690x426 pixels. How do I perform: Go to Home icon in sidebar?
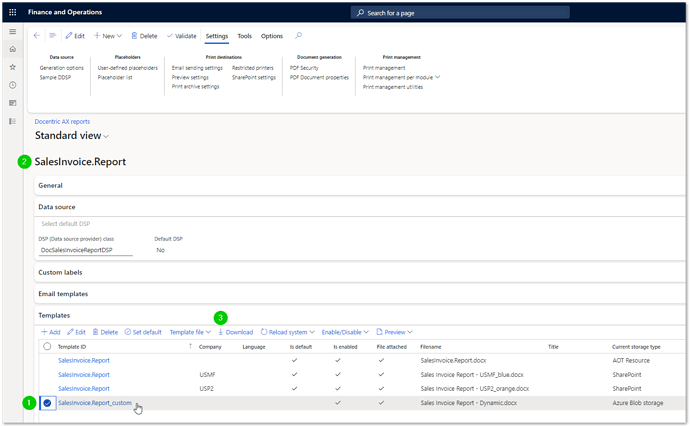[x=13, y=49]
